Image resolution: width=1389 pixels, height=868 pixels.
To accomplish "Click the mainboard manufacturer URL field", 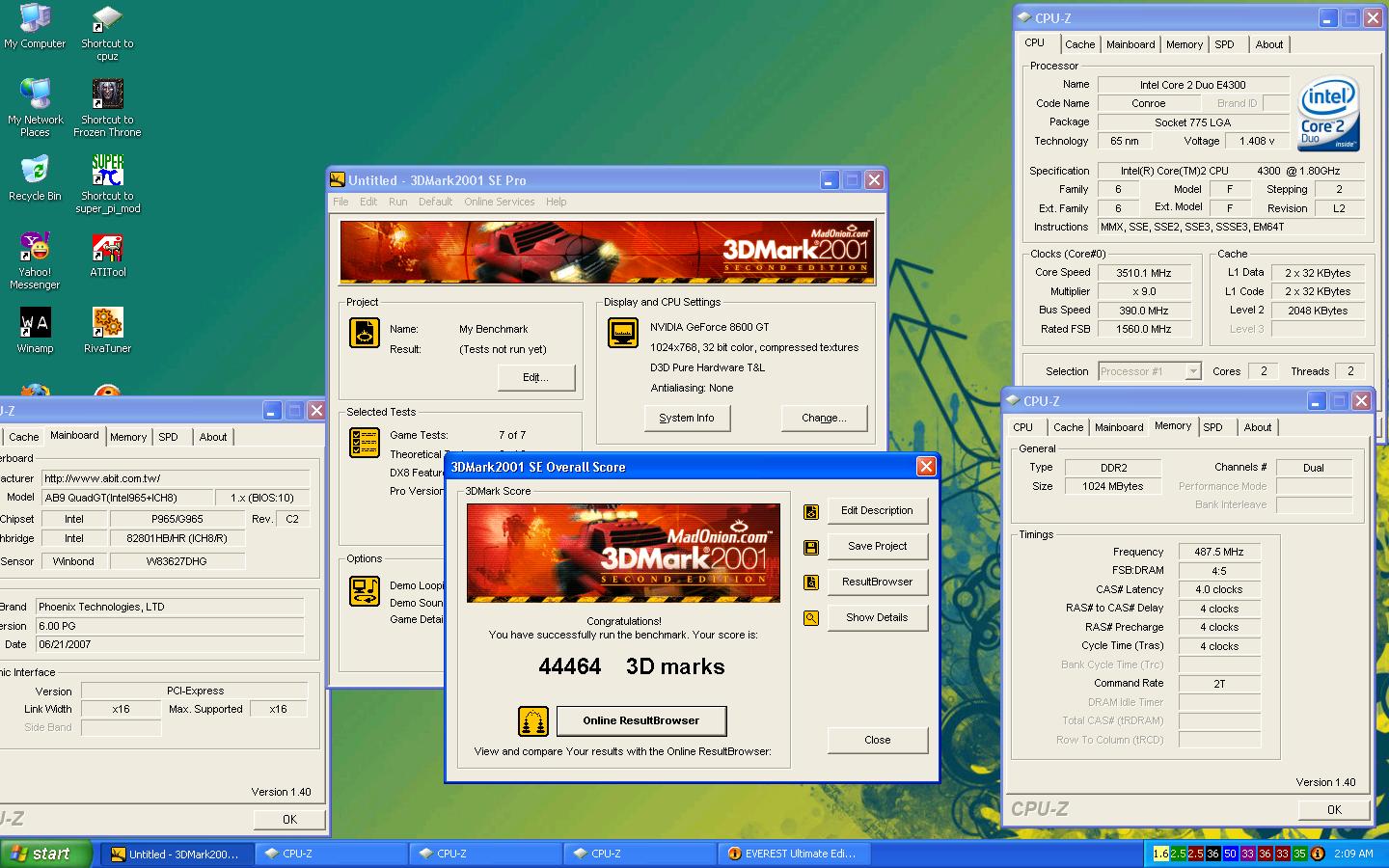I will [175, 478].
